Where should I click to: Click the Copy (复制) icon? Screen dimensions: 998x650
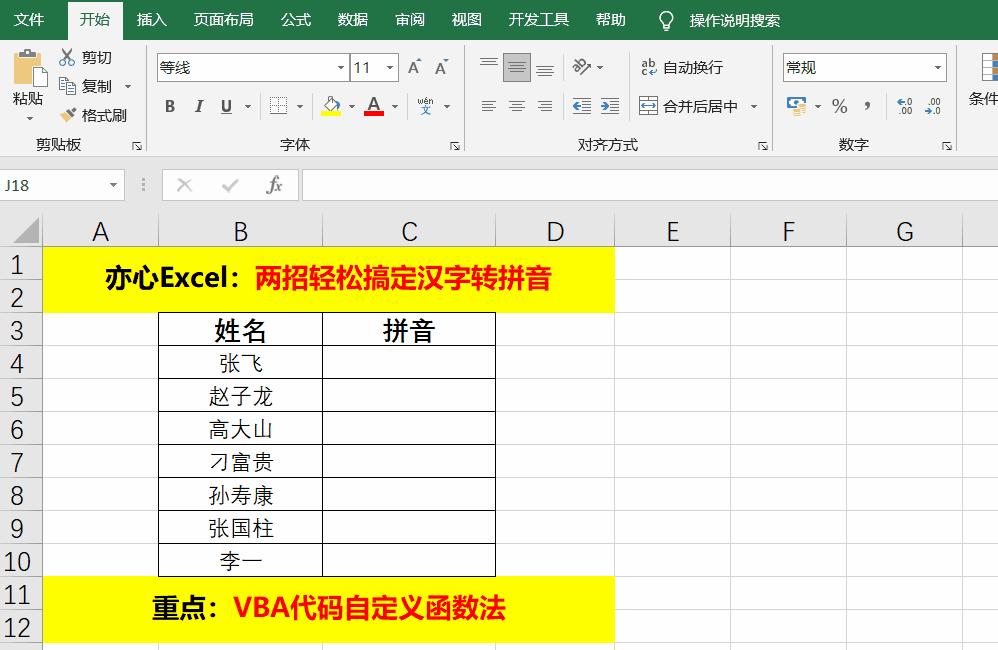[68, 86]
